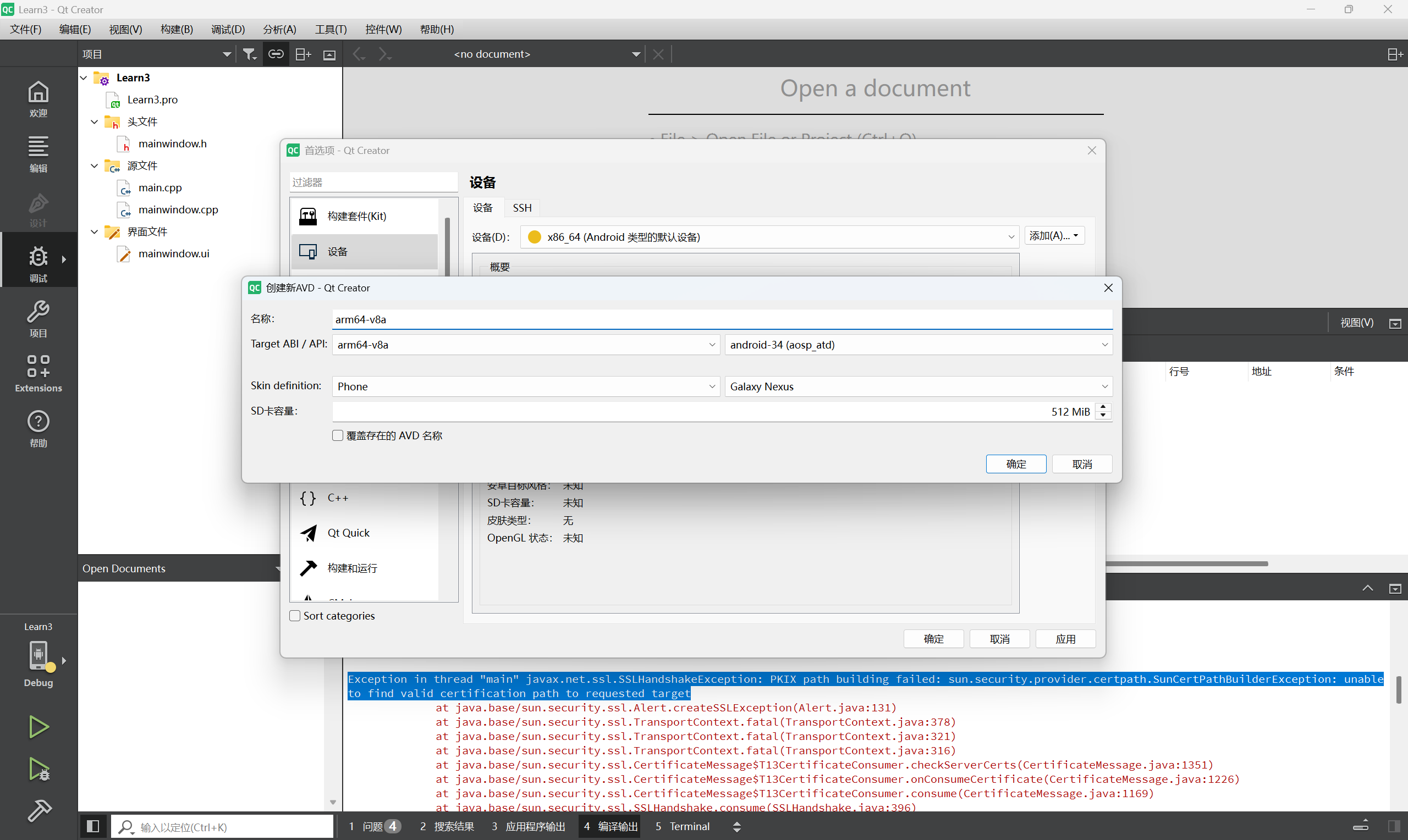Open the Extensions mode

(38, 373)
